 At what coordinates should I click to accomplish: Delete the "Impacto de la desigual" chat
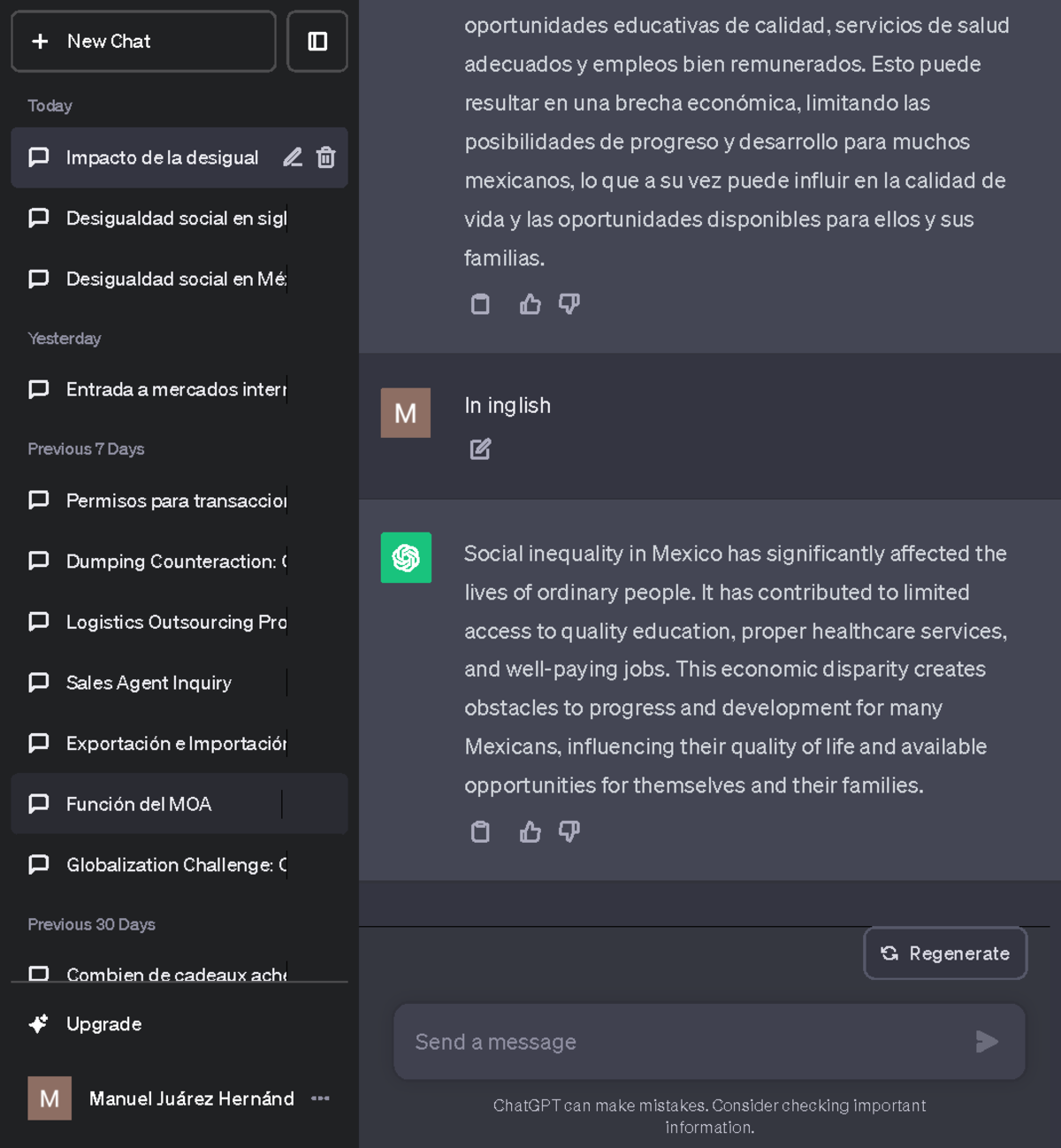(325, 157)
